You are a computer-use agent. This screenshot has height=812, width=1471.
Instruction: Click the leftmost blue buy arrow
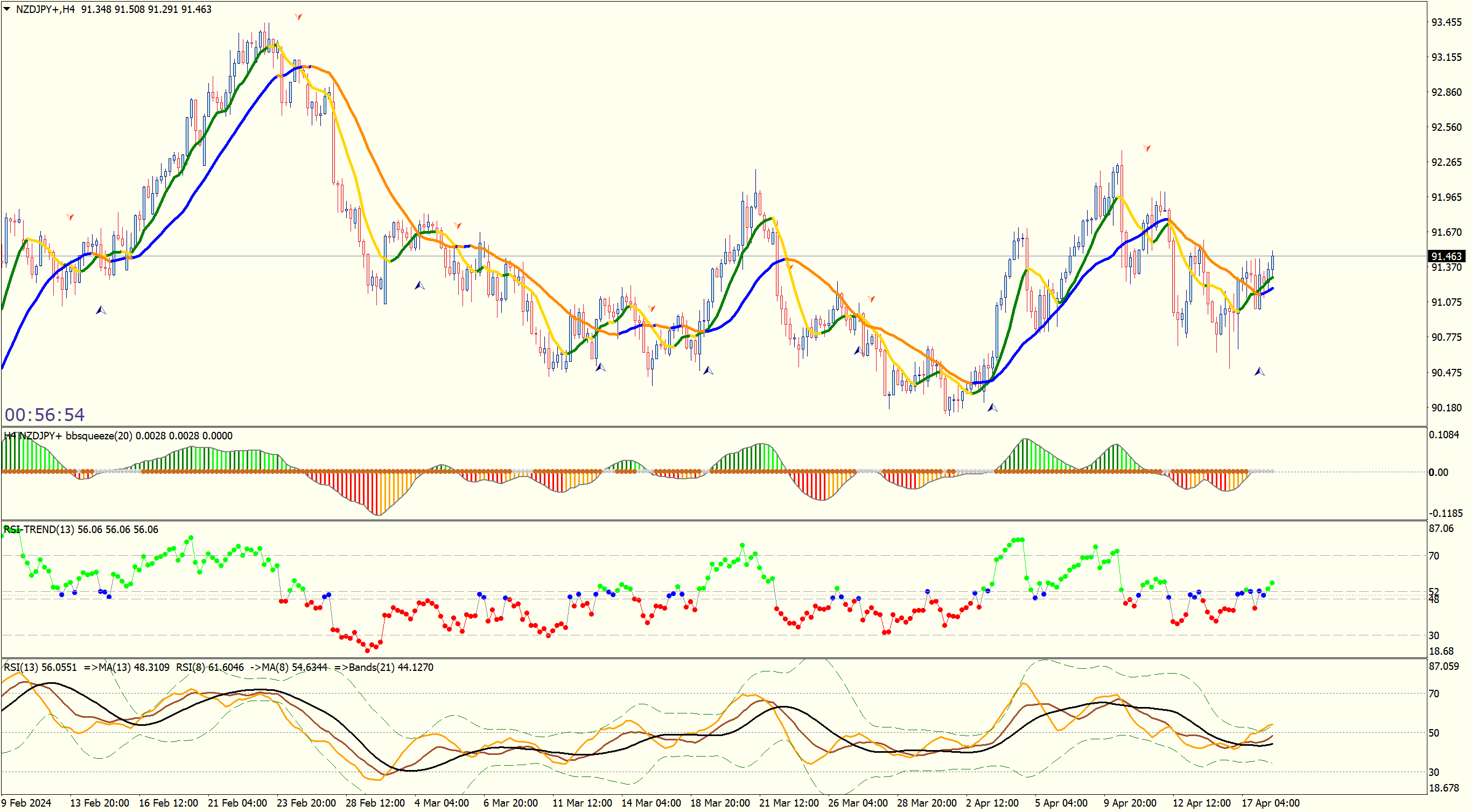101,310
